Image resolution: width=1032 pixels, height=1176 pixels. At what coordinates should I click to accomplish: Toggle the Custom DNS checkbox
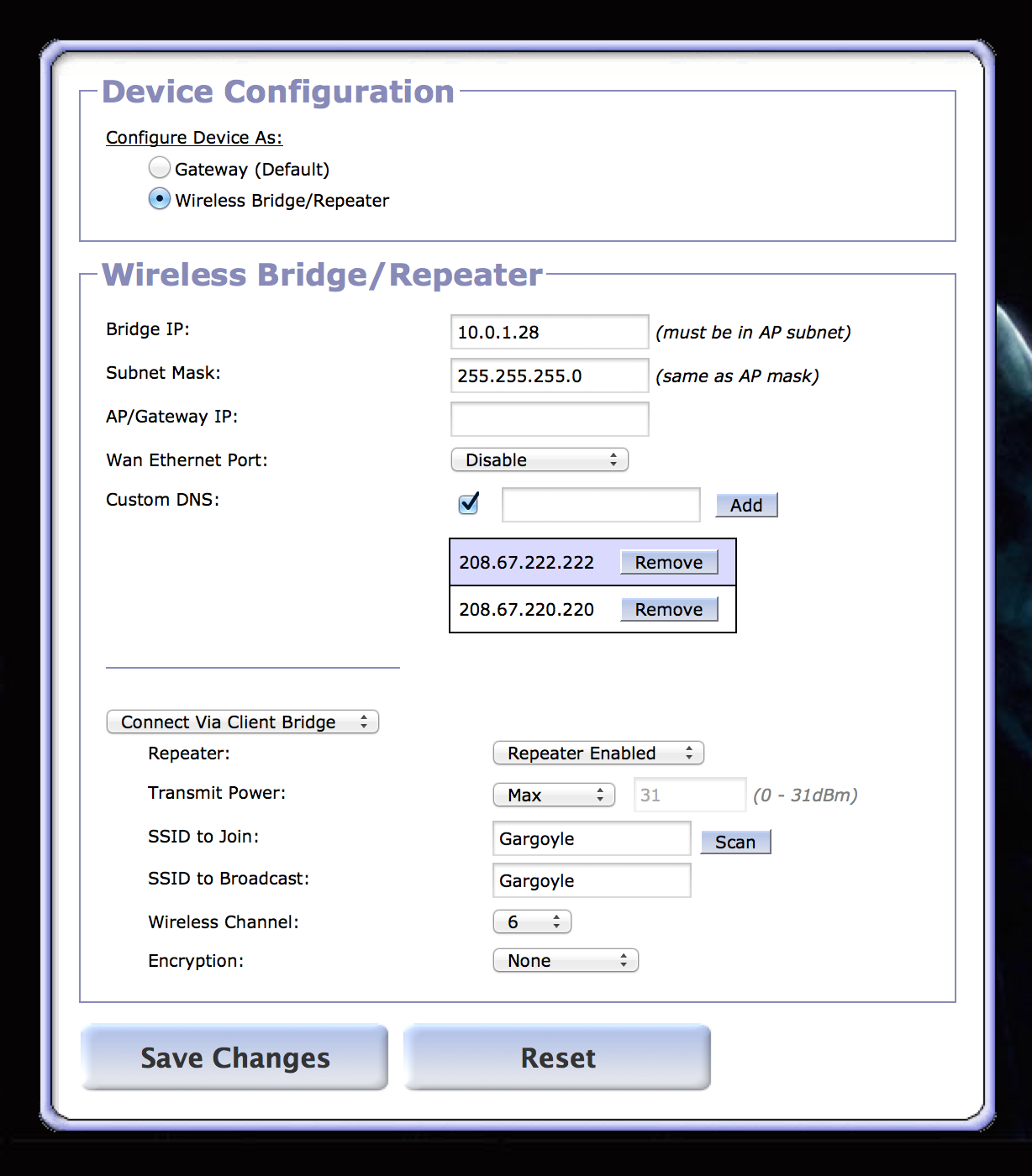[x=469, y=503]
